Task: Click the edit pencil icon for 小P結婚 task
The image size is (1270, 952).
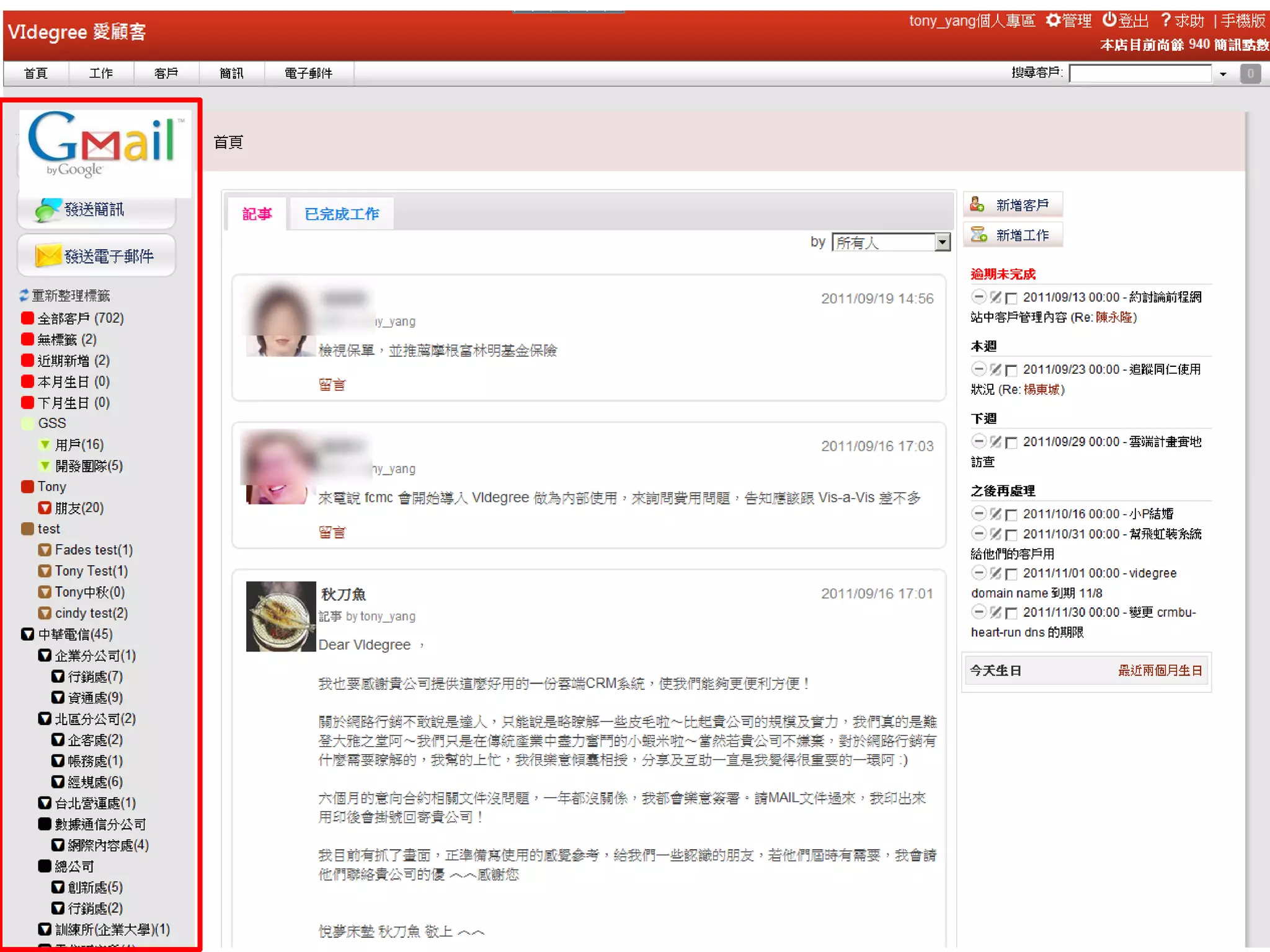Action: pos(995,514)
